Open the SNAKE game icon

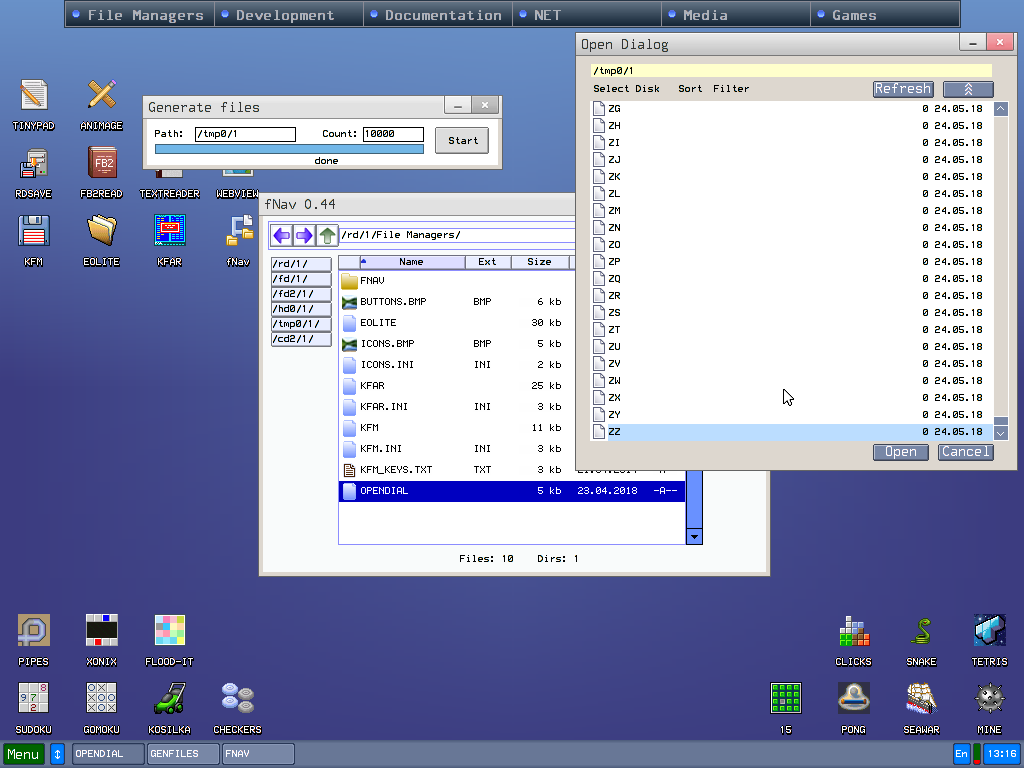pos(921,631)
